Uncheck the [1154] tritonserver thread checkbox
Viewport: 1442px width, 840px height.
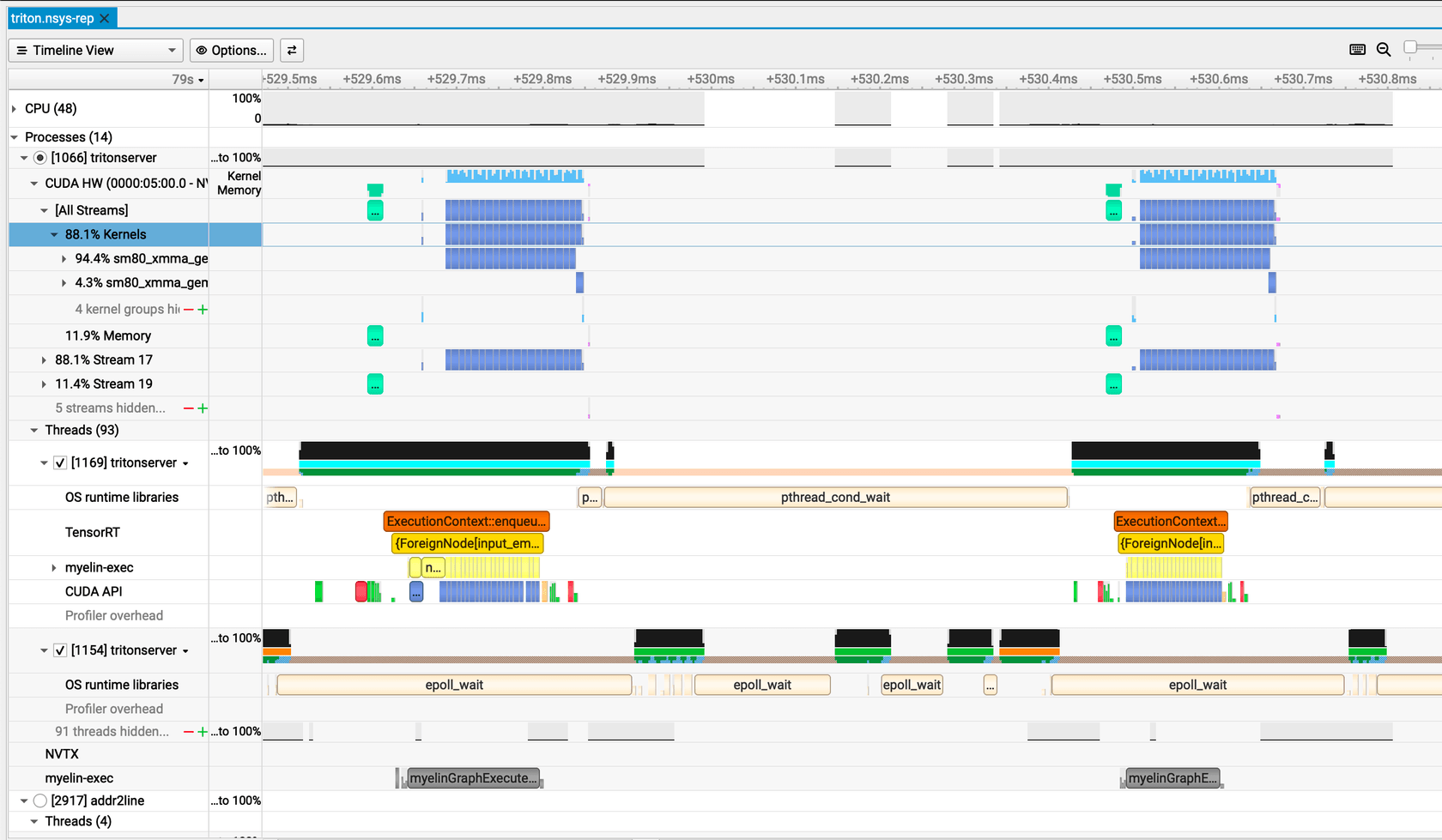pyautogui.click(x=59, y=650)
